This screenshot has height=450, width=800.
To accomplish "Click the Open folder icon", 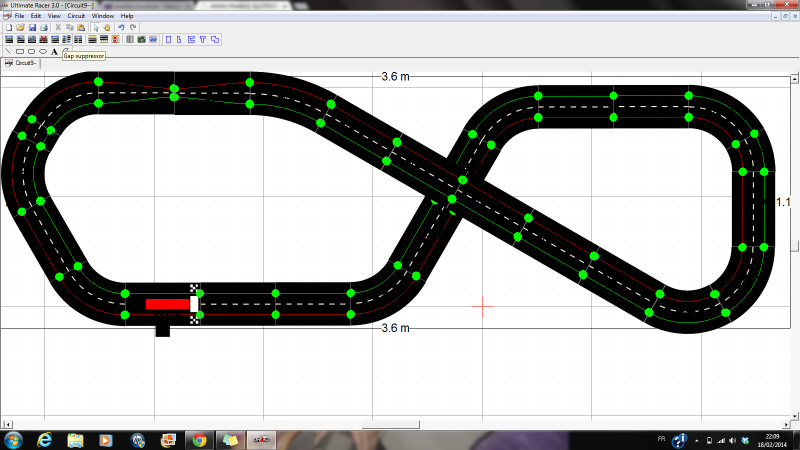I will tap(19, 27).
